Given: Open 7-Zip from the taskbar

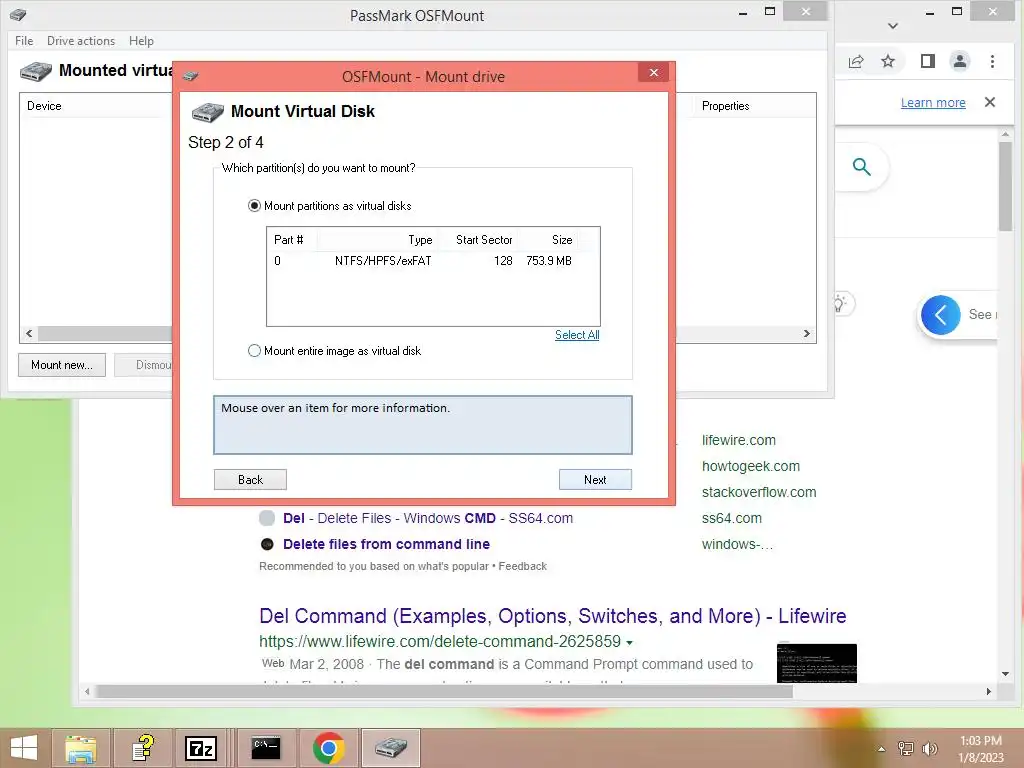Looking at the screenshot, I should pyautogui.click(x=201, y=748).
